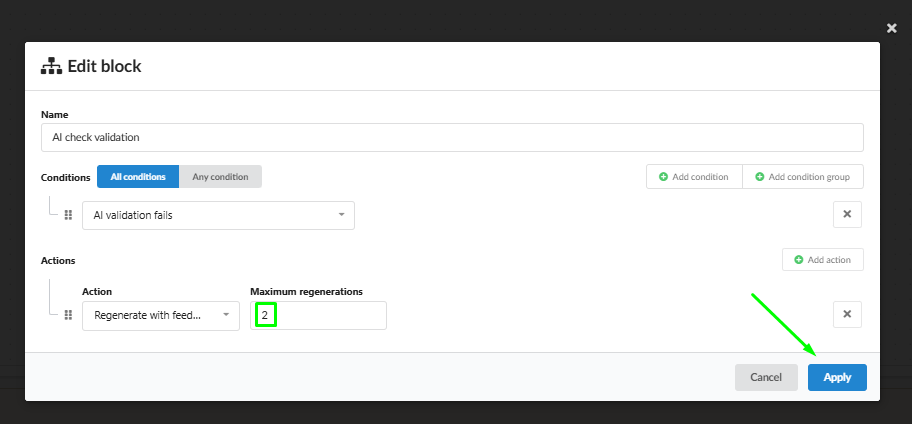
Task: Click the green plus icon on Add action
Action: tap(799, 260)
